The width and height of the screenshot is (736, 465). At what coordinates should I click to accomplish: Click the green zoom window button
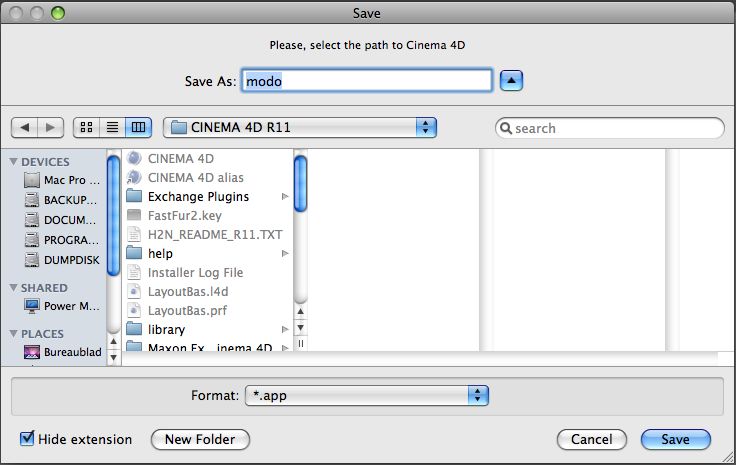click(58, 13)
